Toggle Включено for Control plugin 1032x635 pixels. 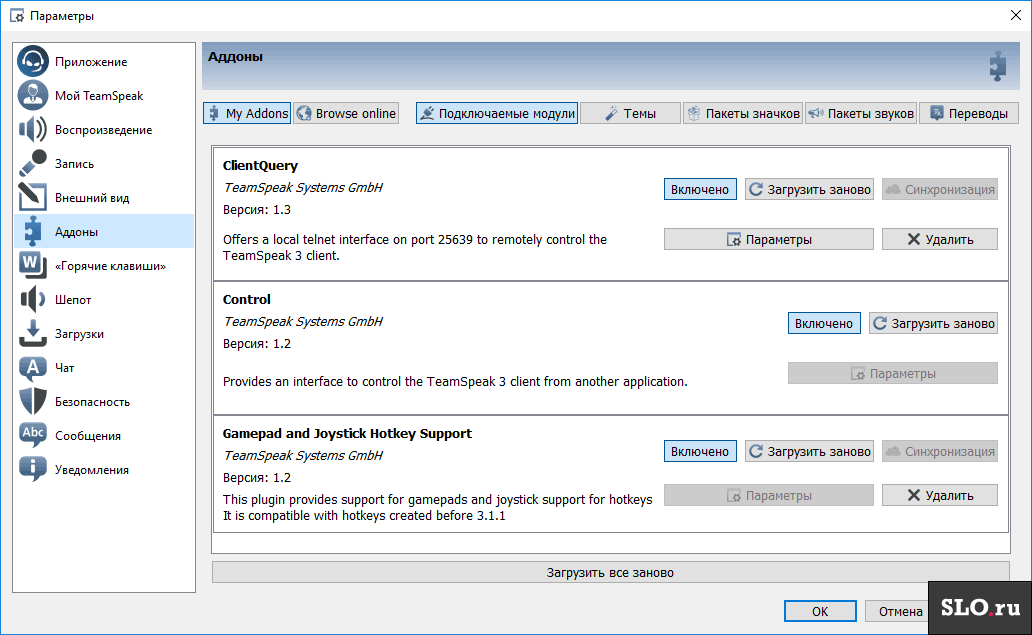(x=824, y=323)
